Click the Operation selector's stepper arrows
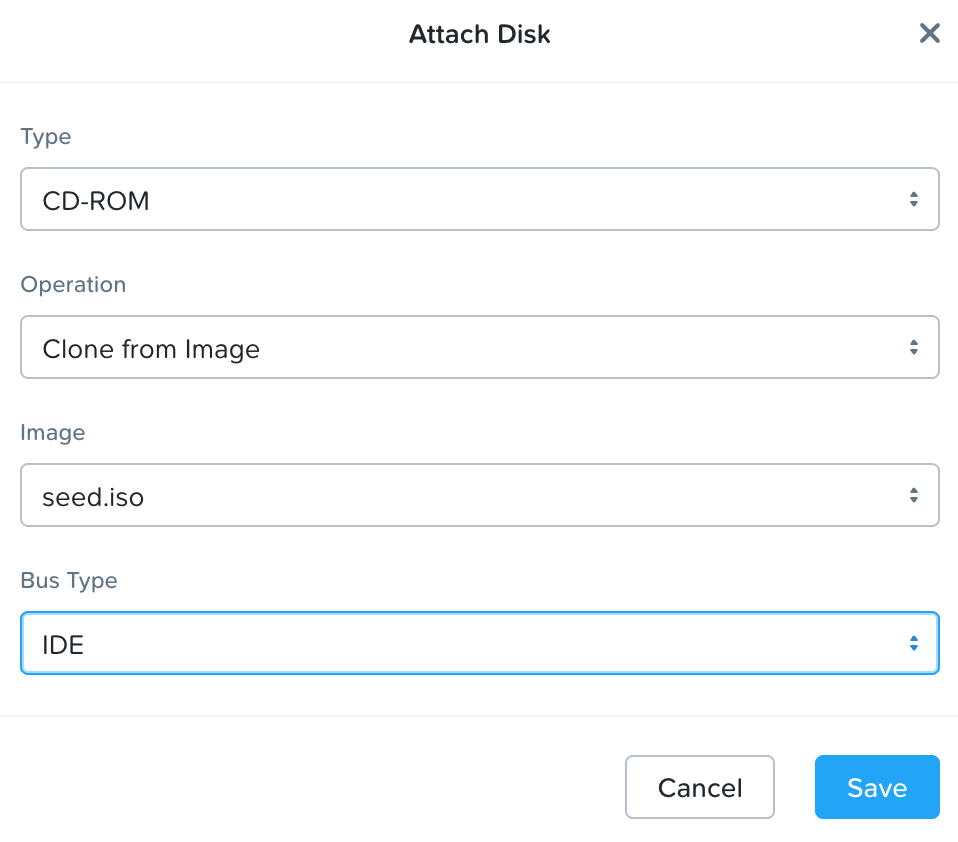 913,347
